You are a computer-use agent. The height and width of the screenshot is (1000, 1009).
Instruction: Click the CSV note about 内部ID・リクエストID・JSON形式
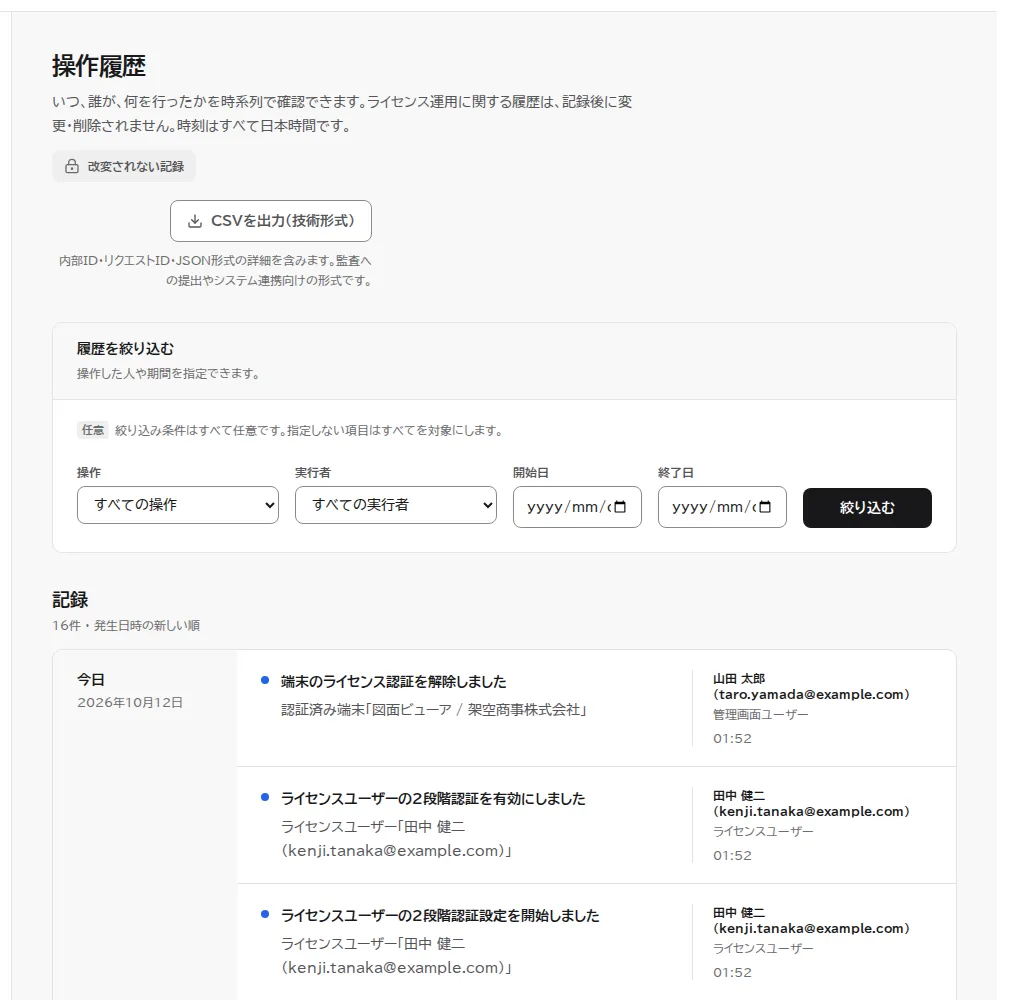point(216,271)
